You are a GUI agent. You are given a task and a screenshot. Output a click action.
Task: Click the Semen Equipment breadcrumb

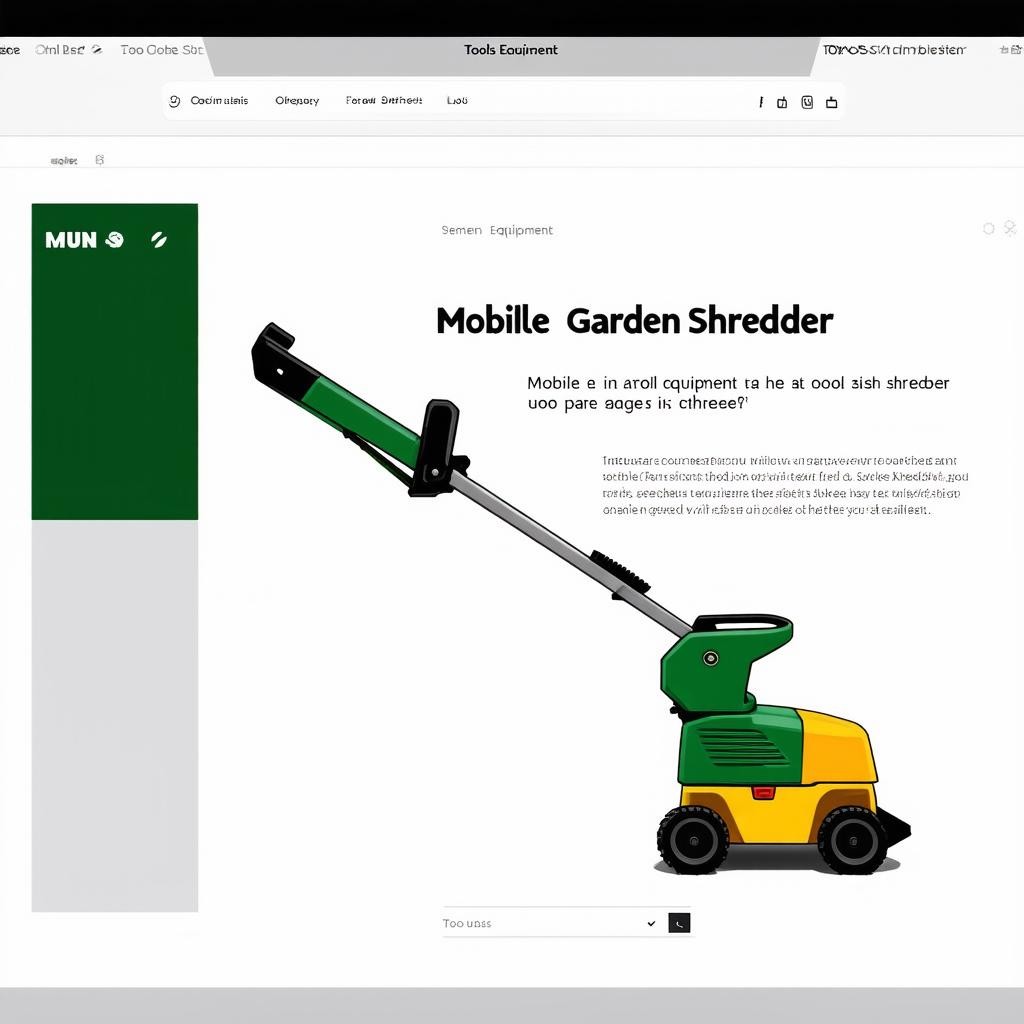pos(497,230)
